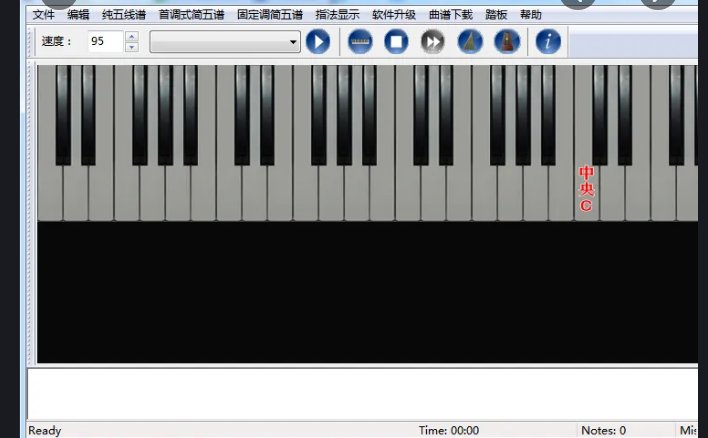Screen dimensions: 708x438
Task: Click the keyboard ruler toolbar icon
Action: click(x=360, y=42)
